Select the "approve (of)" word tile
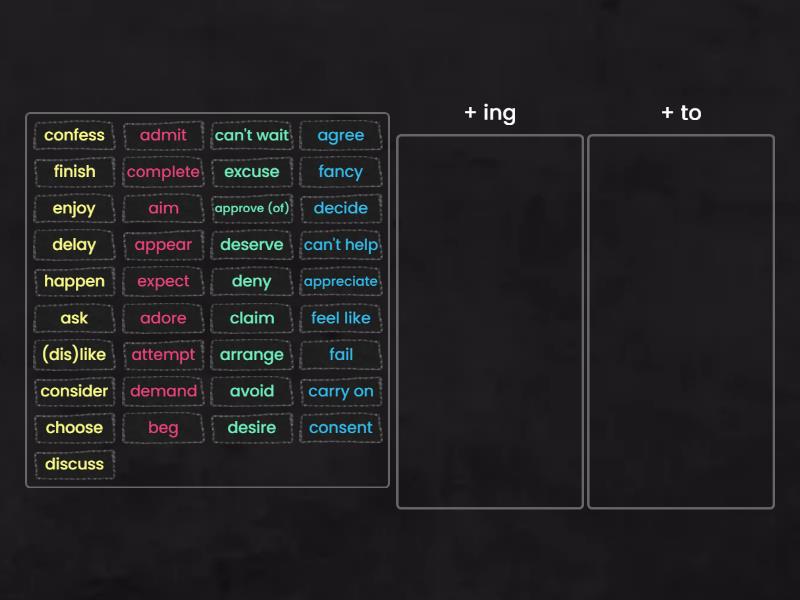The image size is (800, 600). coord(251,208)
